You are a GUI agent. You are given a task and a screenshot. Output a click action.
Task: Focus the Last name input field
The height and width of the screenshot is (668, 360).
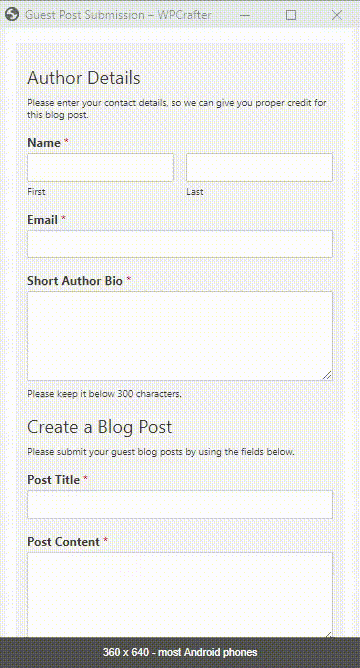(x=259, y=167)
